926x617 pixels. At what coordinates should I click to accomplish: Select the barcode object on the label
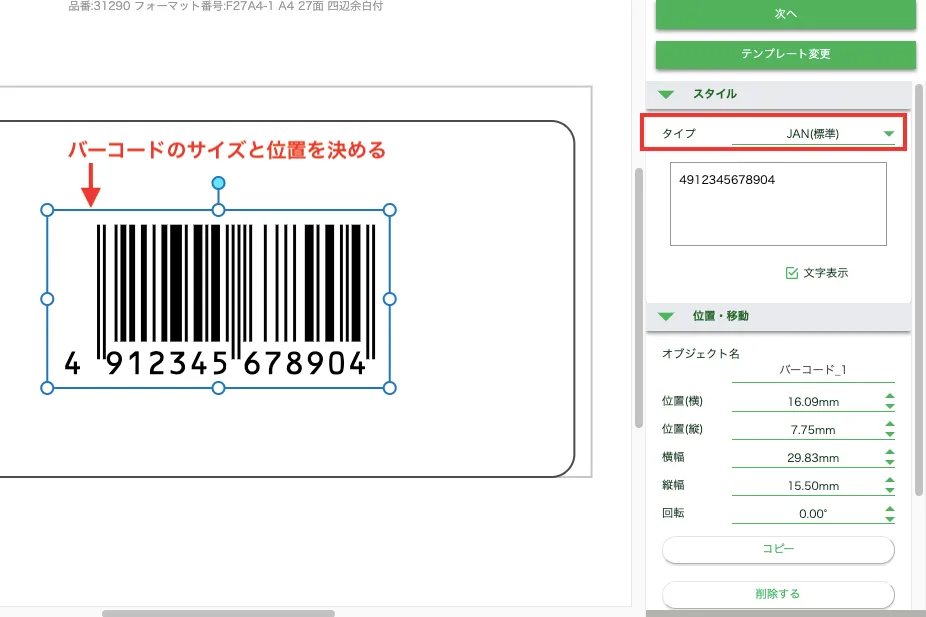[x=219, y=299]
